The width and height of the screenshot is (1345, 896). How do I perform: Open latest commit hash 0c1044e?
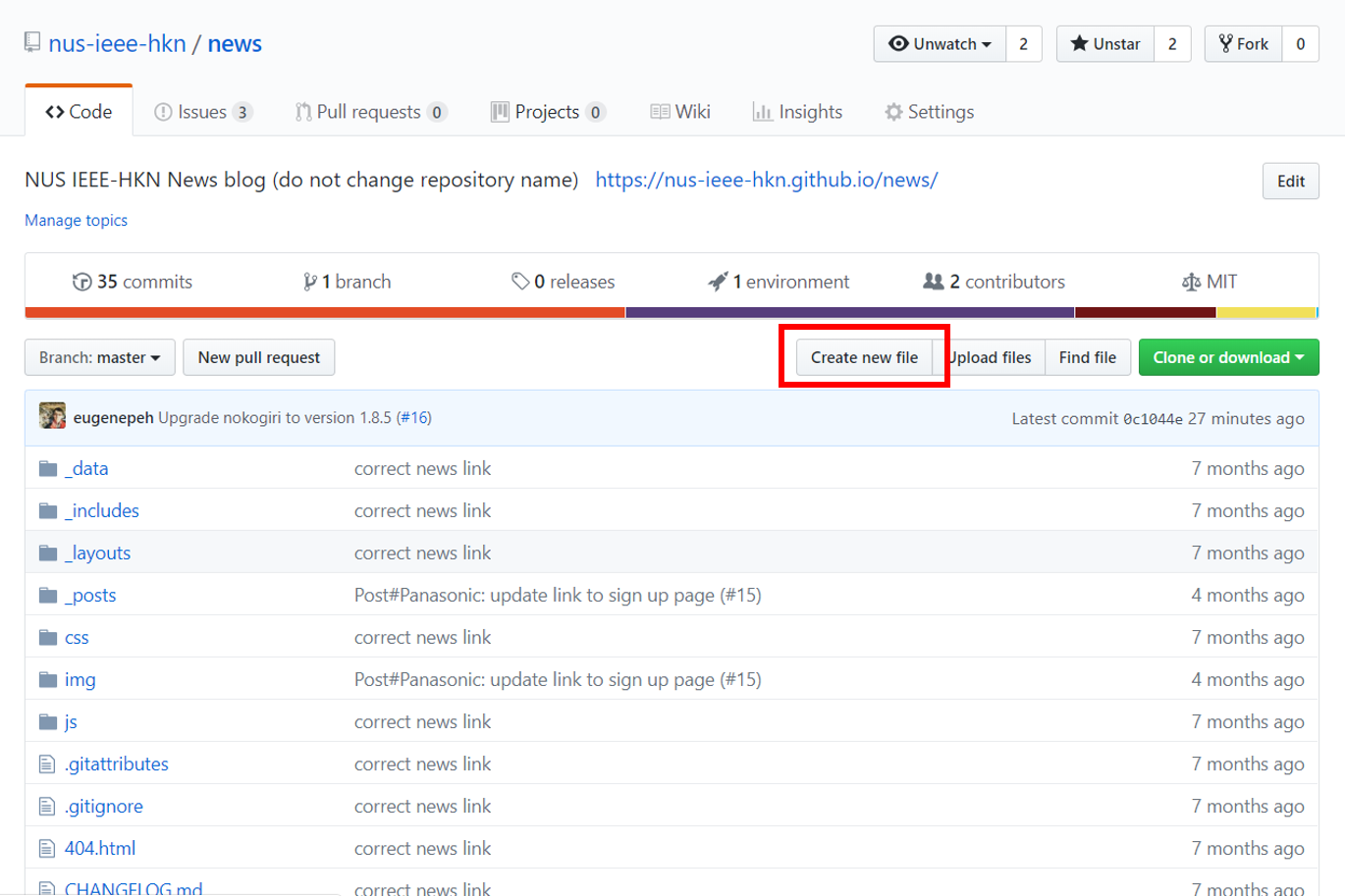(x=1153, y=419)
